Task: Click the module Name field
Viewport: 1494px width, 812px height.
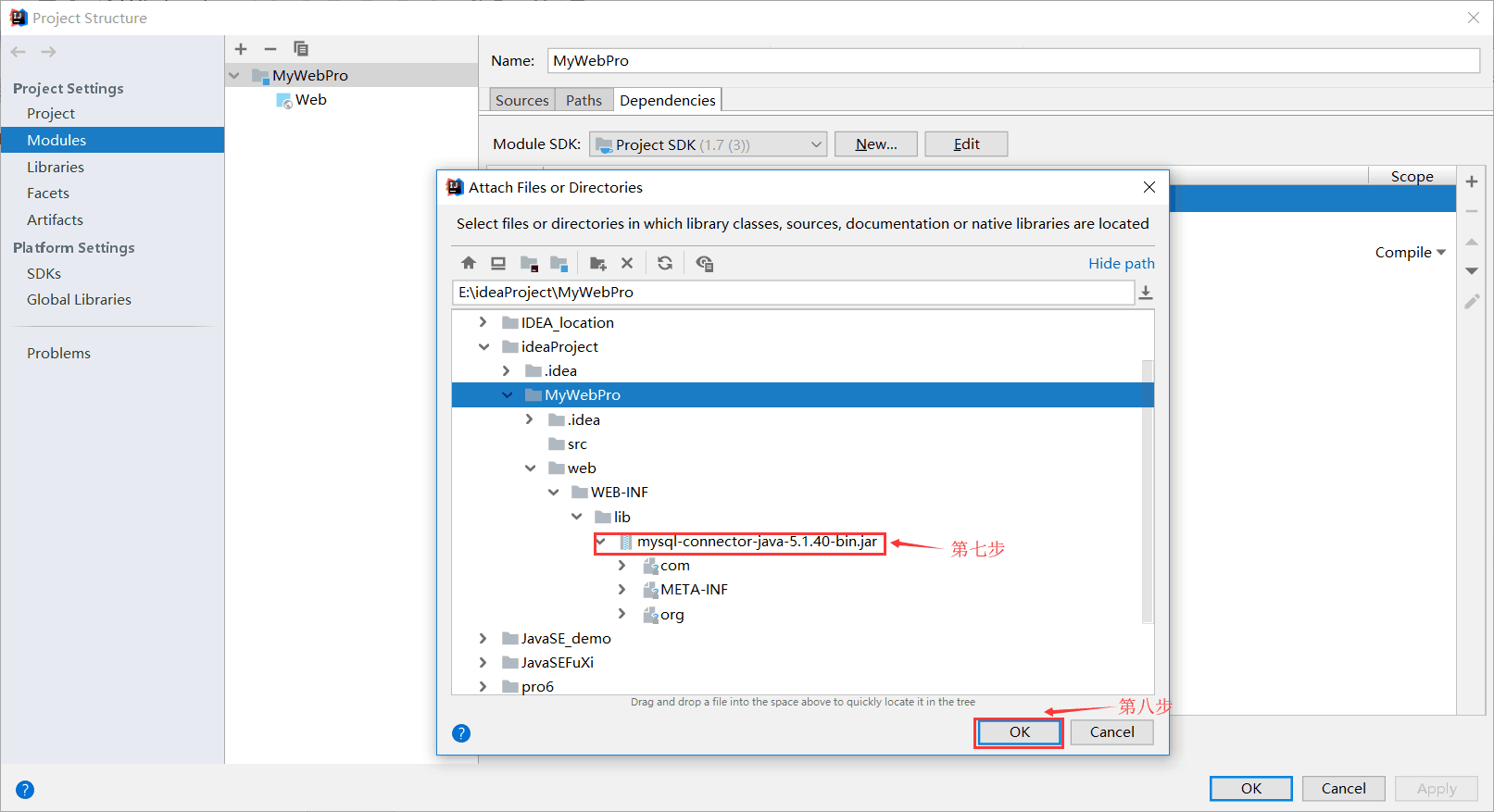Action: tap(1013, 61)
